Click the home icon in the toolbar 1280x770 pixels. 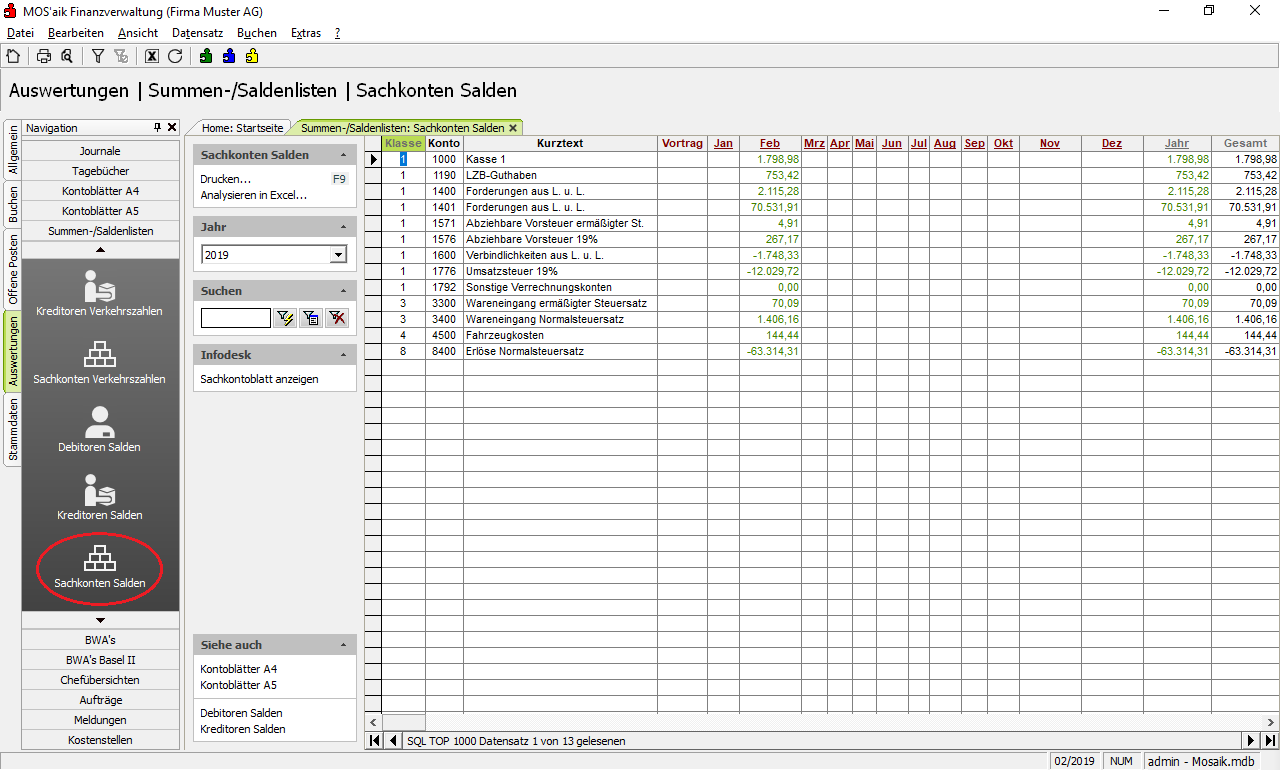pyautogui.click(x=13, y=56)
